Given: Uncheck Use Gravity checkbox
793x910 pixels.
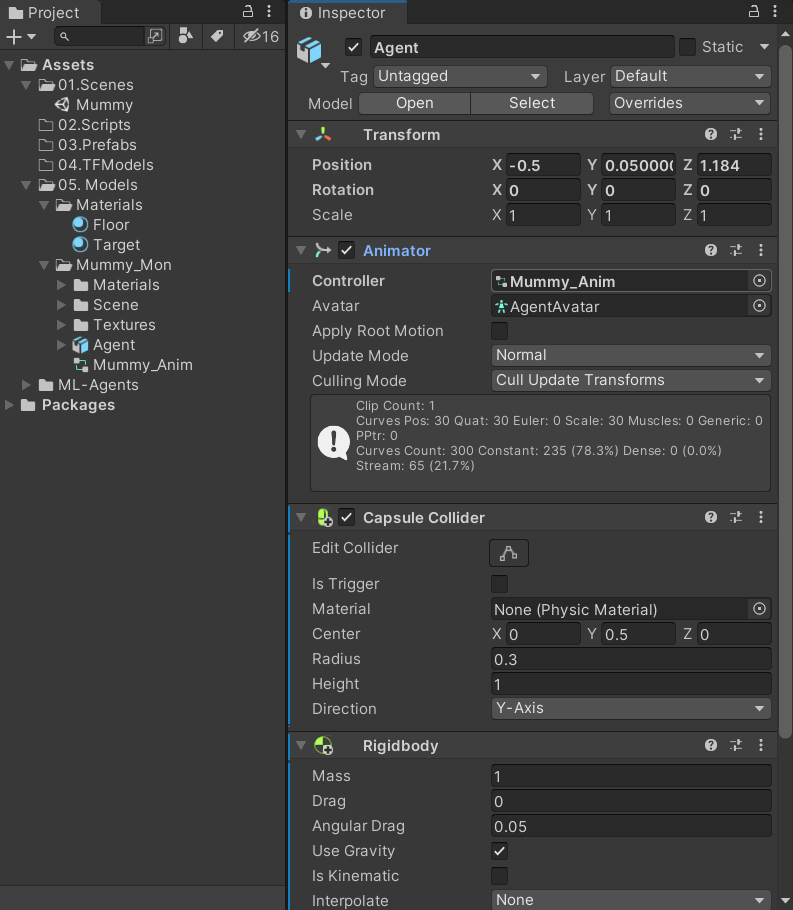Looking at the screenshot, I should pyautogui.click(x=499, y=851).
